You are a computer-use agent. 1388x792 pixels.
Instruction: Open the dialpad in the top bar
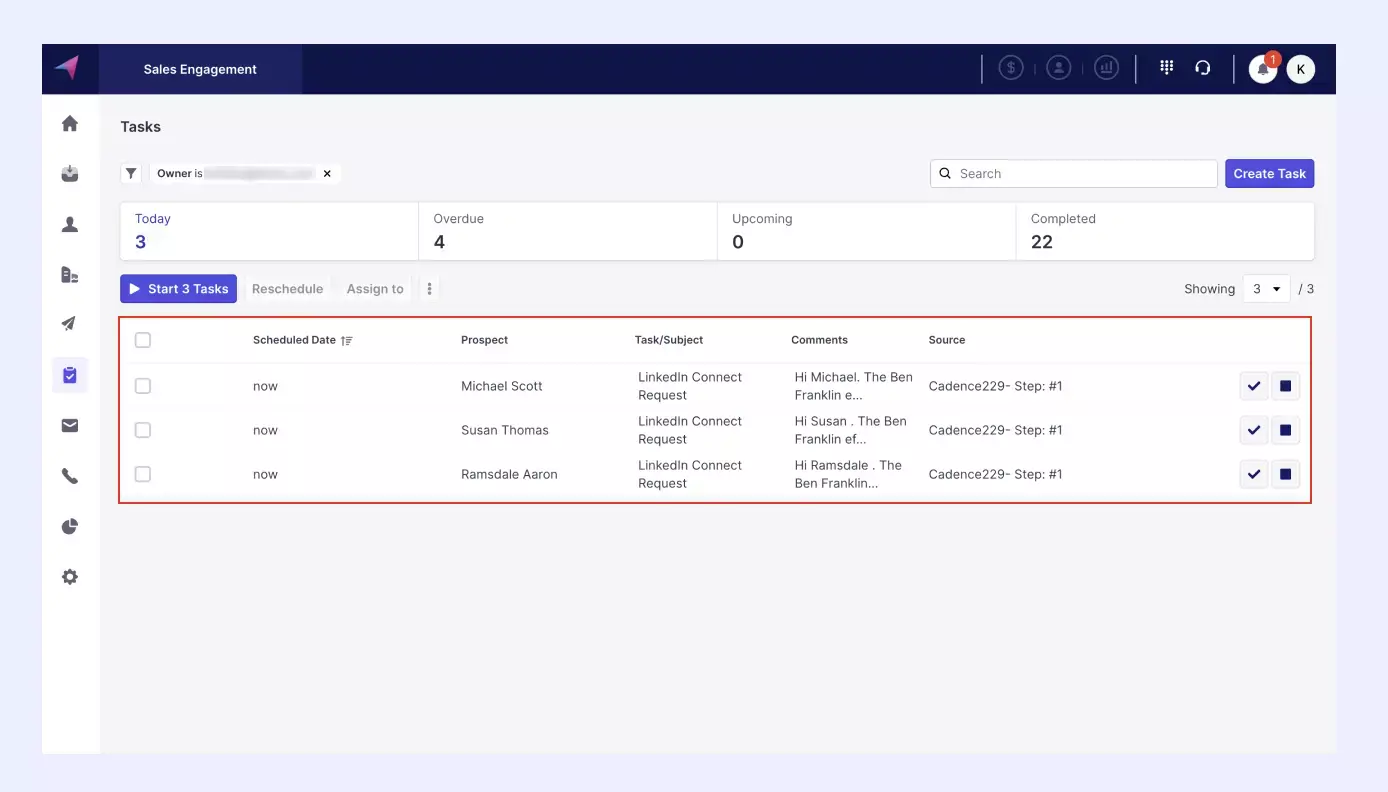pos(1166,67)
